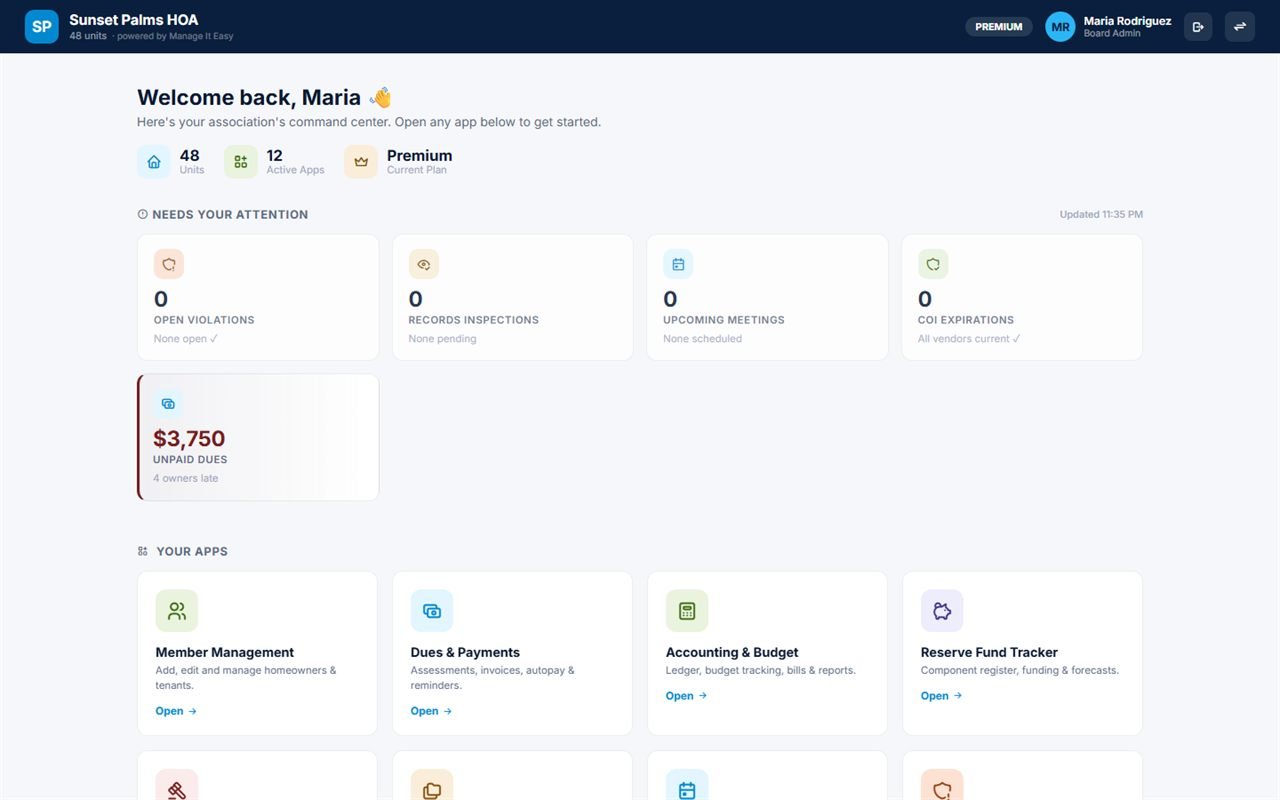Click the '4 owners late' text
This screenshot has width=1280, height=800.
[x=186, y=478]
